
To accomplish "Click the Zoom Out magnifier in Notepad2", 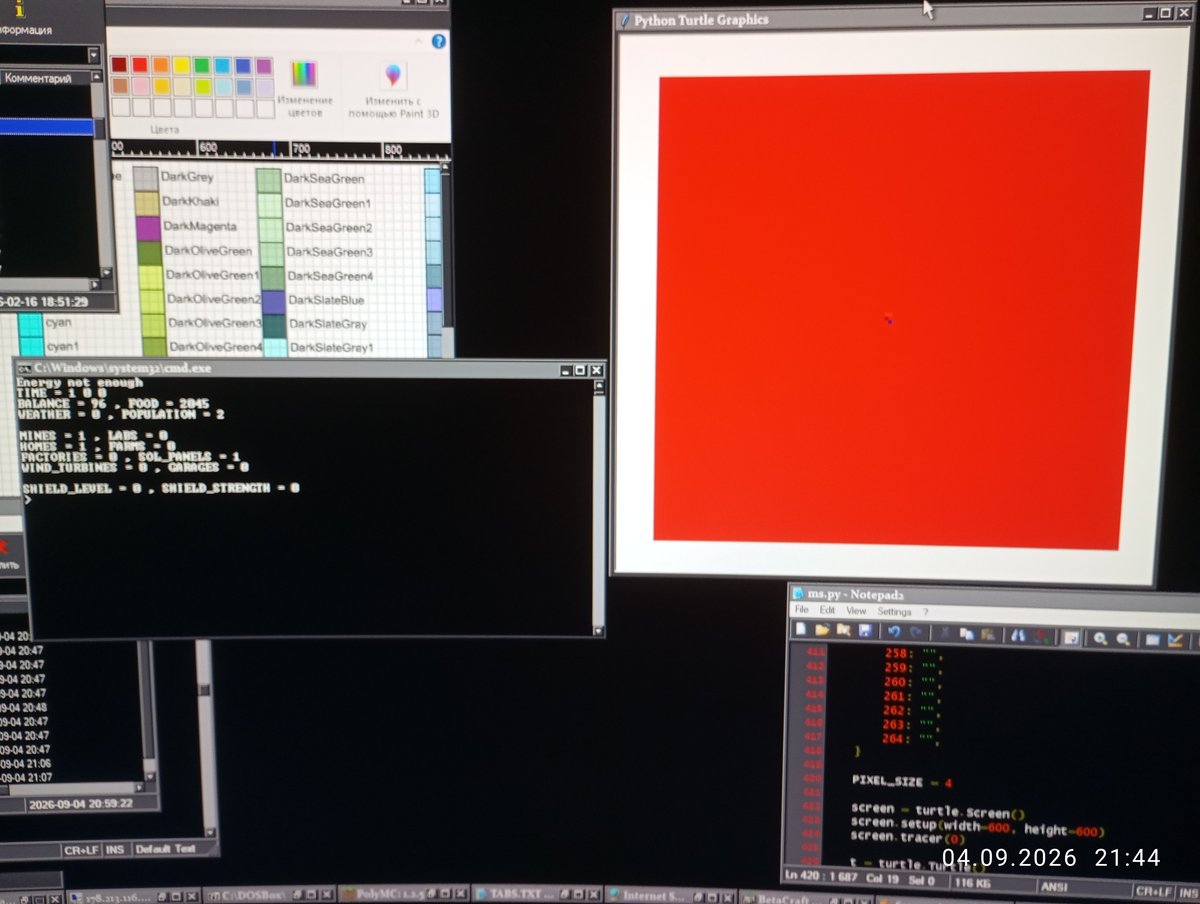I will pos(1123,639).
